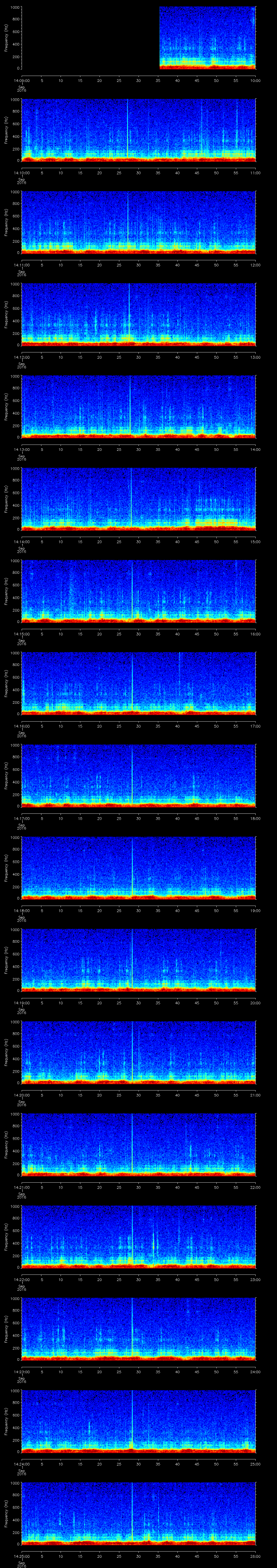Click the 14:12:00 spectrogram panel
This screenshot has height=1568, width=277.
pos(139,314)
